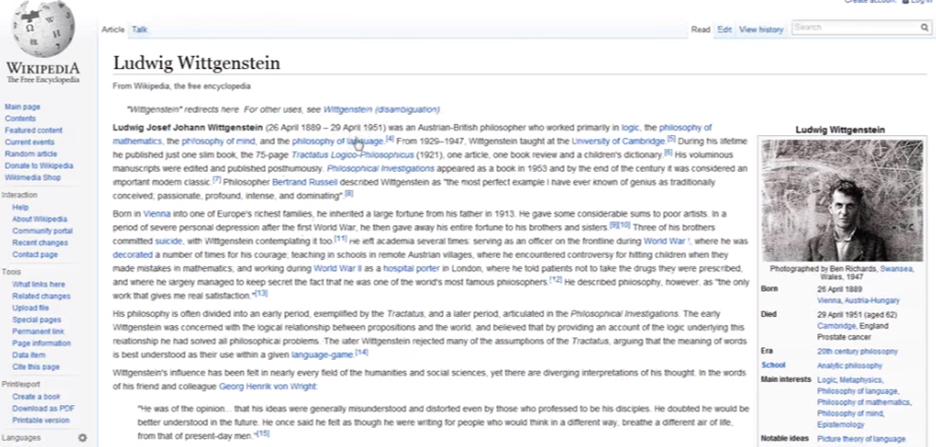
Task: Follow the Vienna link in article text
Action: click(x=157, y=214)
